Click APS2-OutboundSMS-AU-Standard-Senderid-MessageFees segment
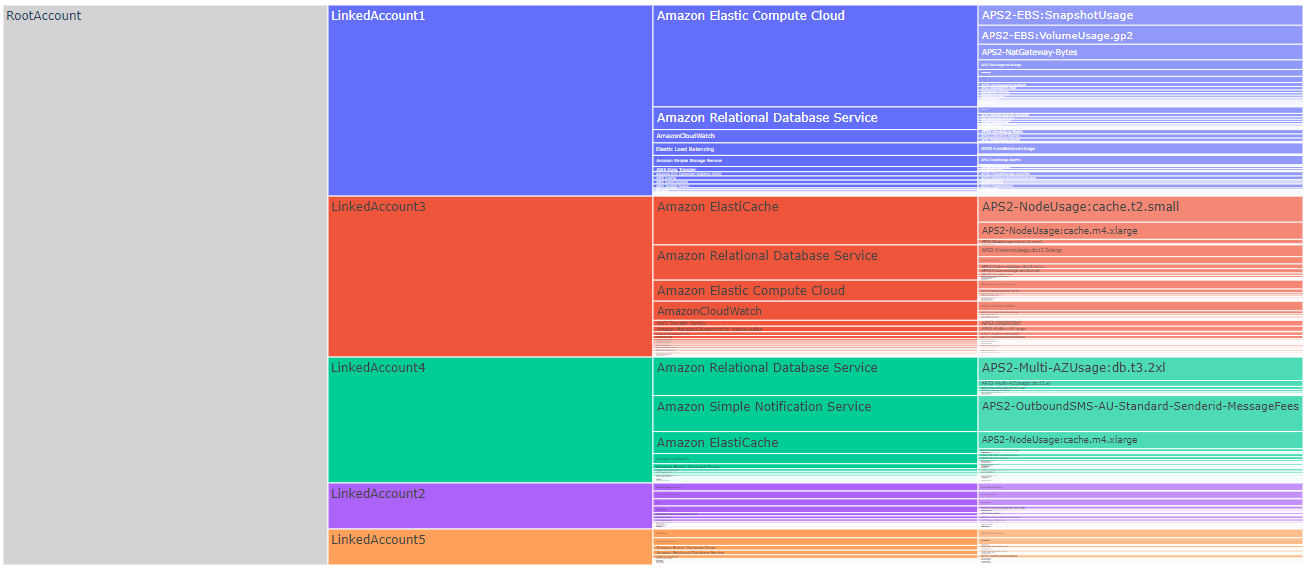 [x=1141, y=414]
